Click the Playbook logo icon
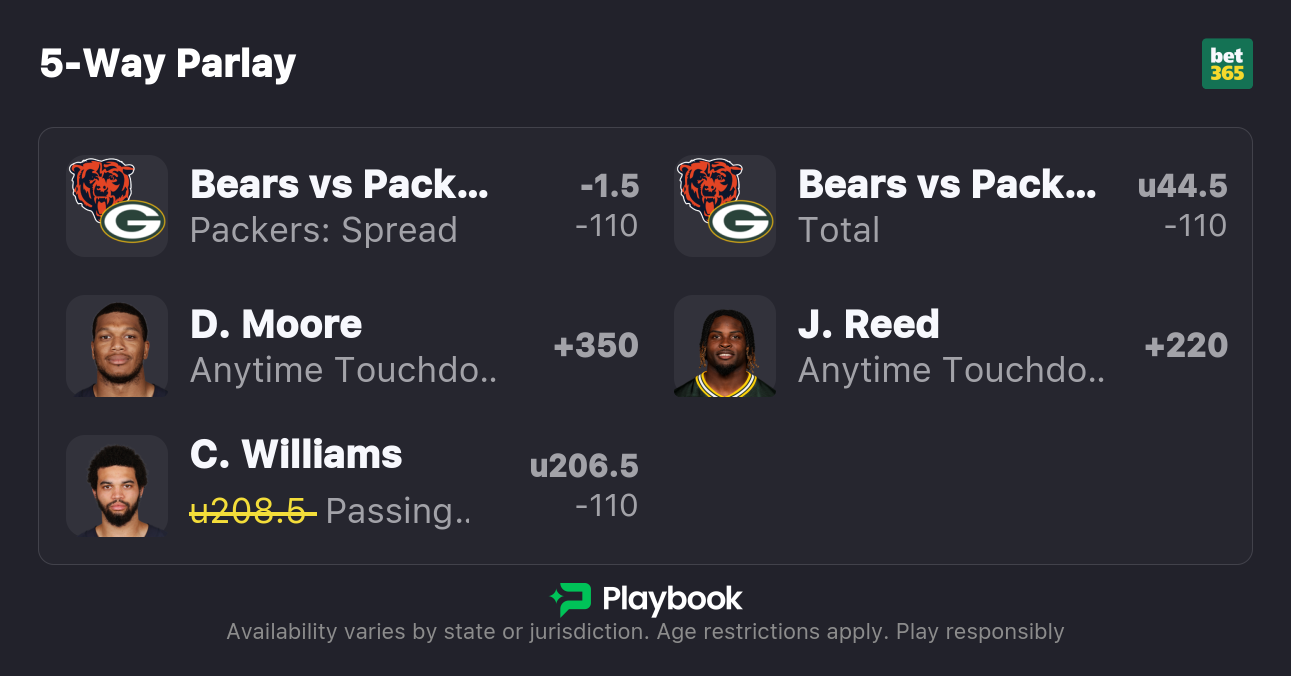1291x676 pixels. point(570,599)
